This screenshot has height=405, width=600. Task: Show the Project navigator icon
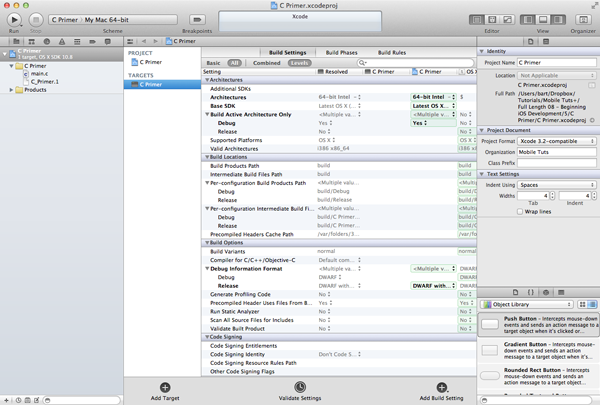coord(16,41)
